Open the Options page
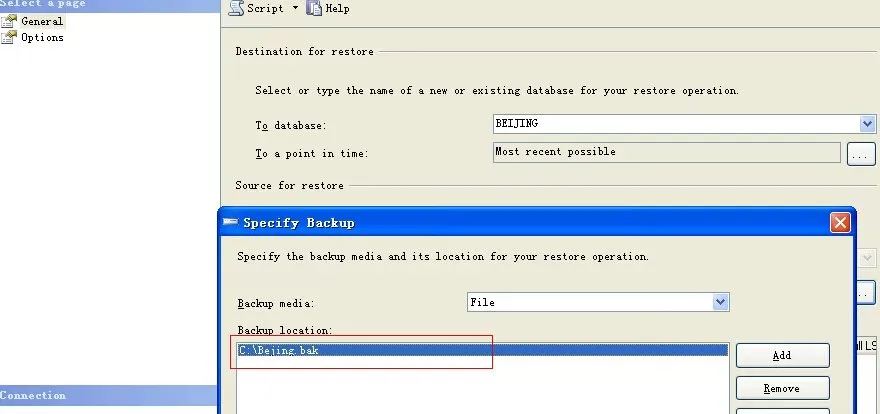Viewport: 880px width, 414px height. tap(42, 38)
